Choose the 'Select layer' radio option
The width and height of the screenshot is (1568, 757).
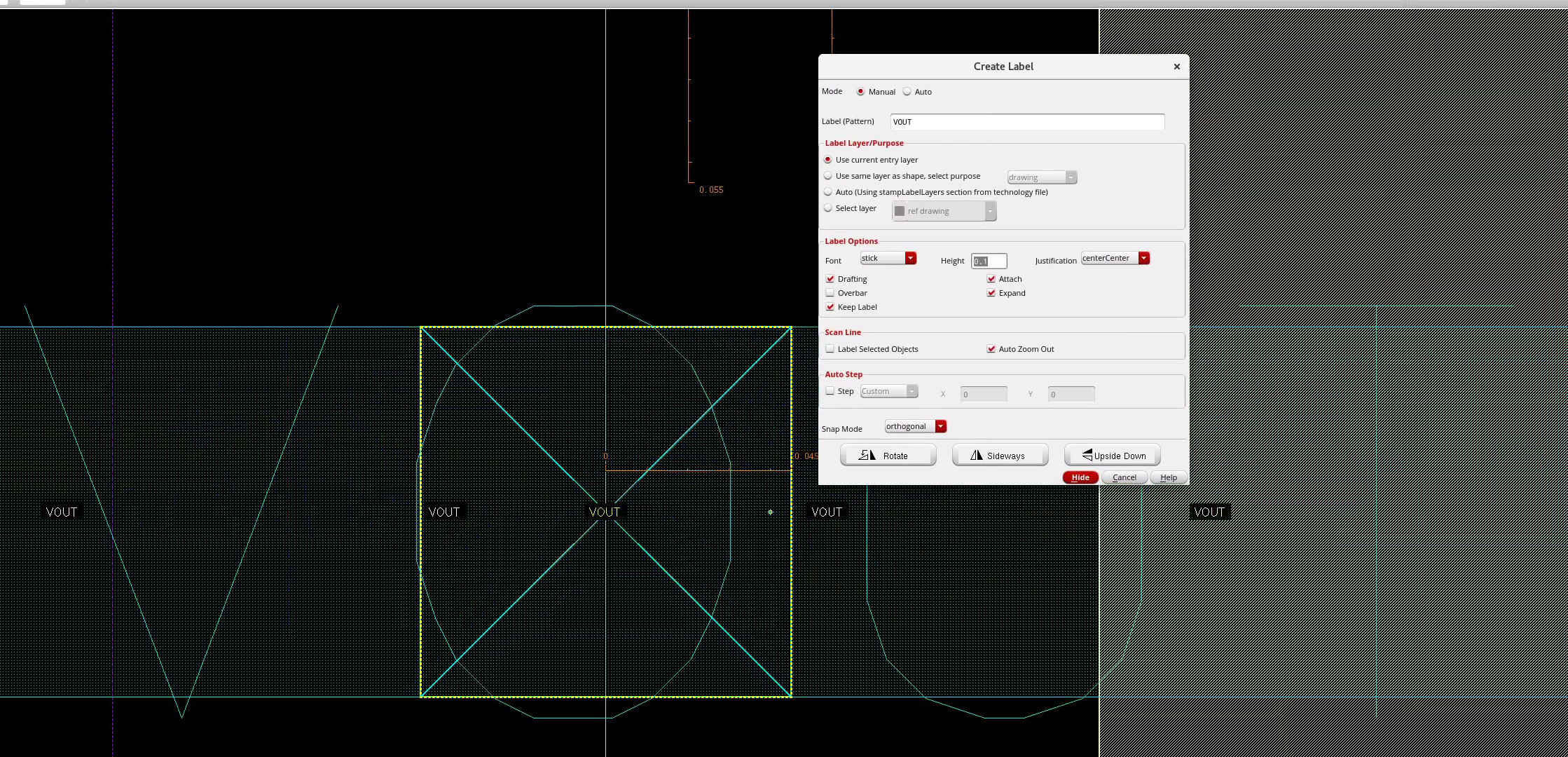[828, 208]
